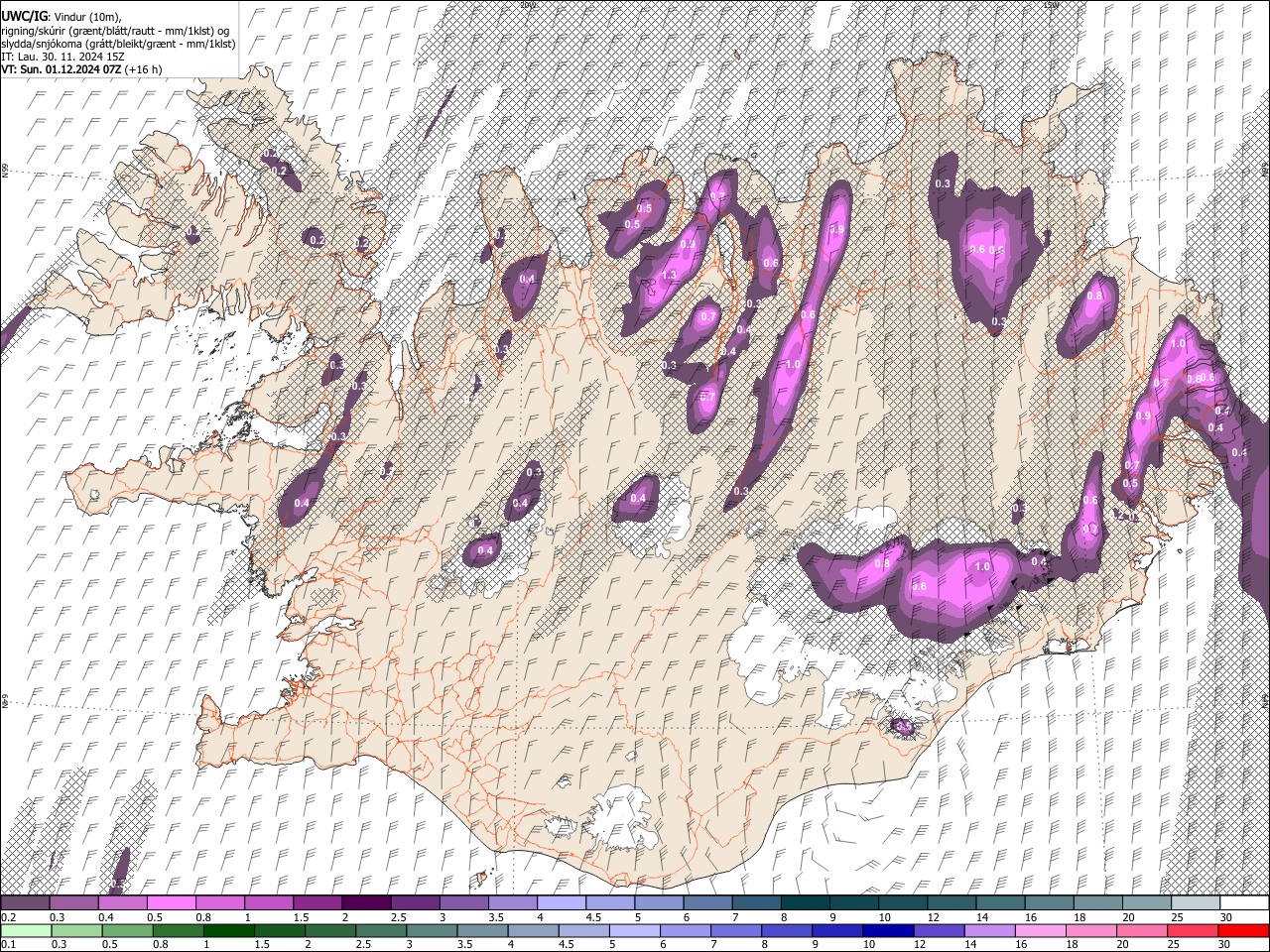Click the top-row white swatch at 30
This screenshot has height=952, width=1270.
[1244, 903]
